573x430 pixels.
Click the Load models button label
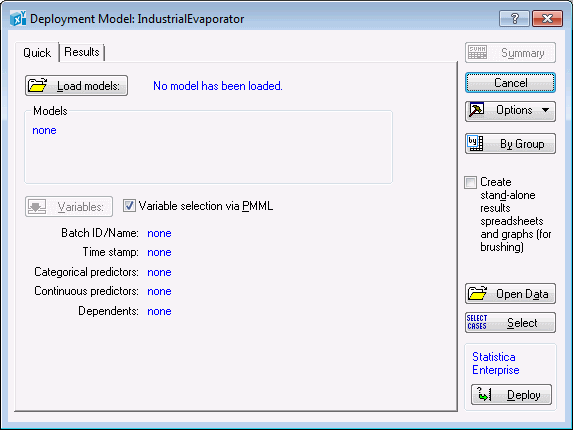click(x=88, y=86)
